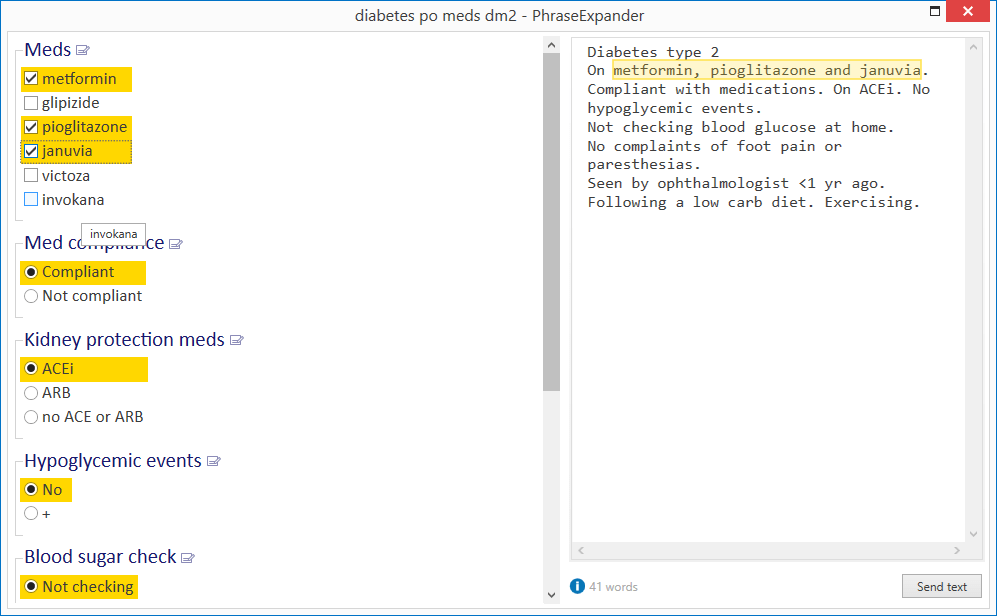
Task: Uncheck the januvia checkbox
Action: [x=31, y=151]
